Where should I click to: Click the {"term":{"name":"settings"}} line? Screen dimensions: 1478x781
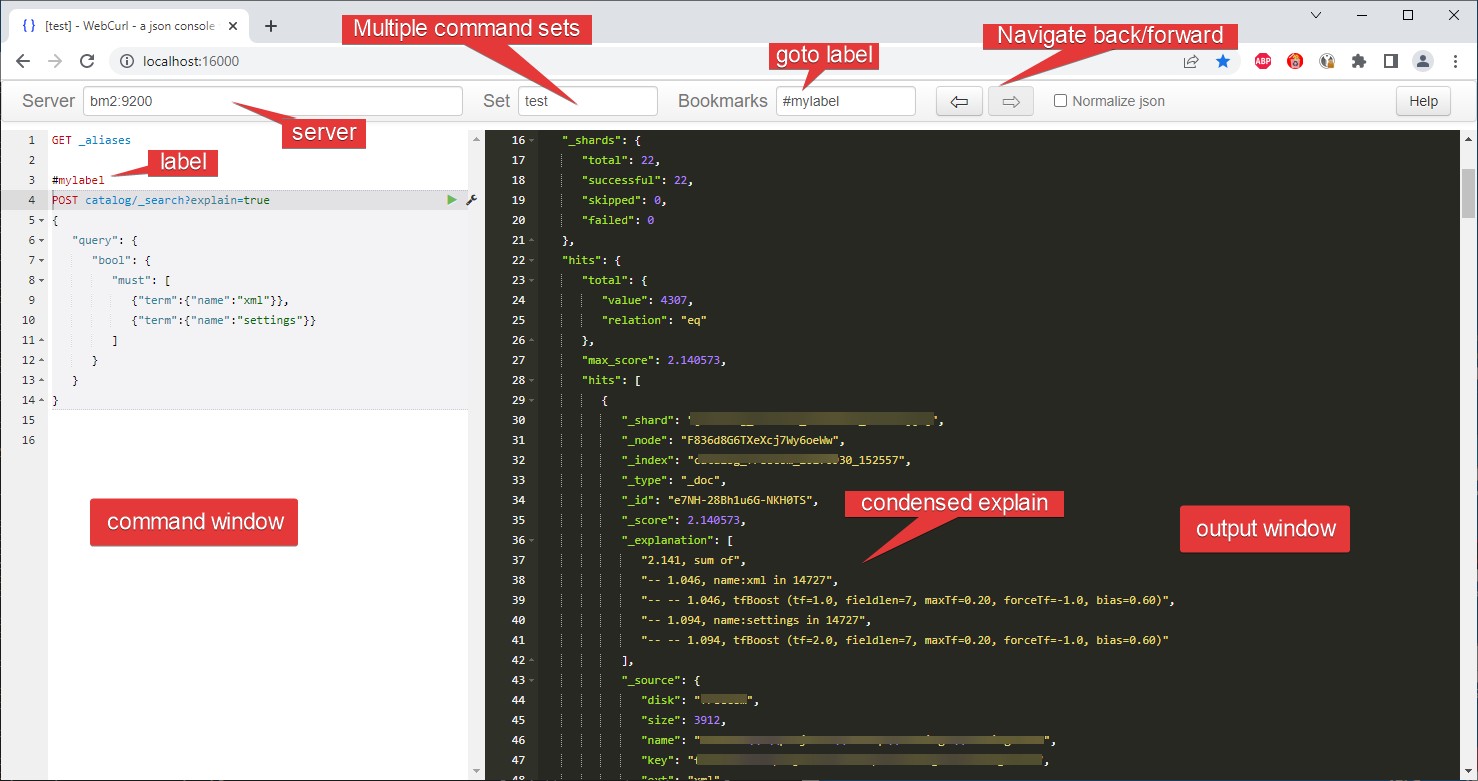tap(224, 320)
